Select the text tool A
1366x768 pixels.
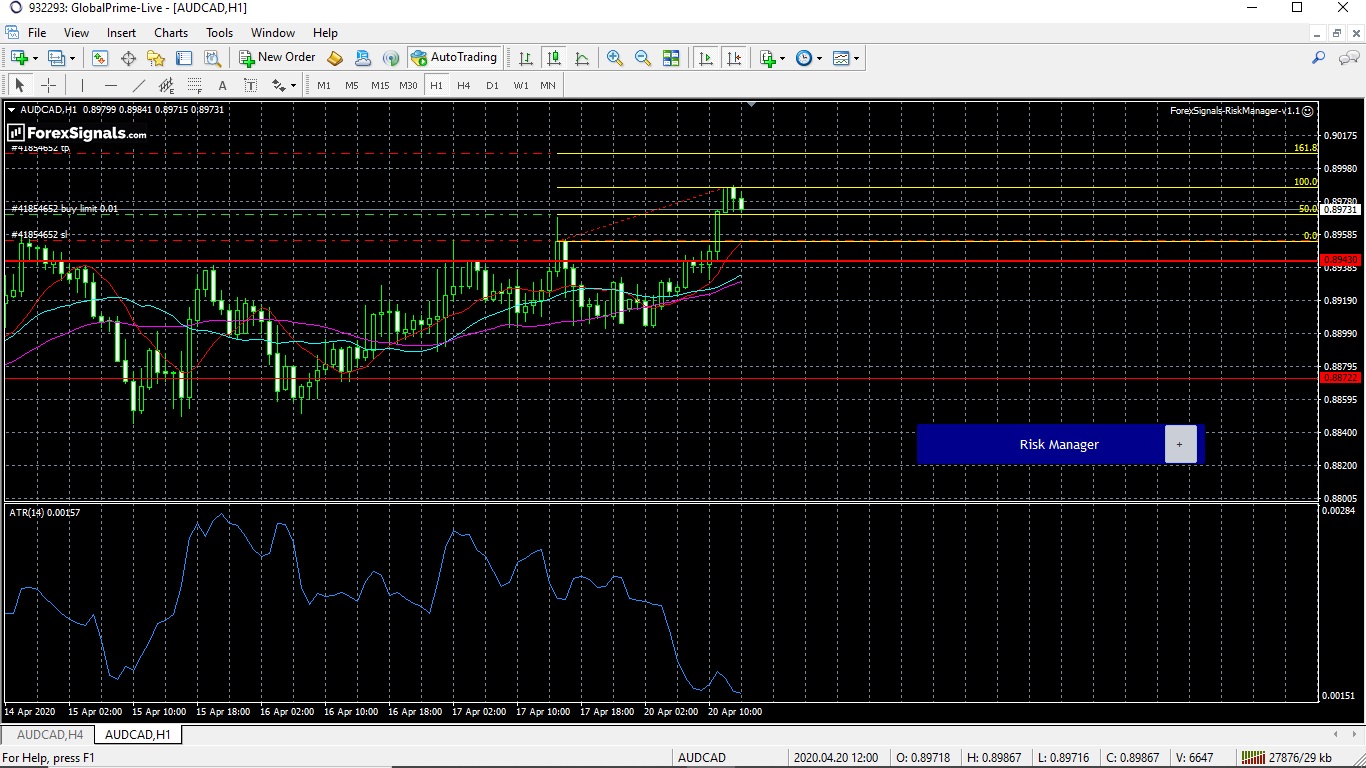coord(222,85)
